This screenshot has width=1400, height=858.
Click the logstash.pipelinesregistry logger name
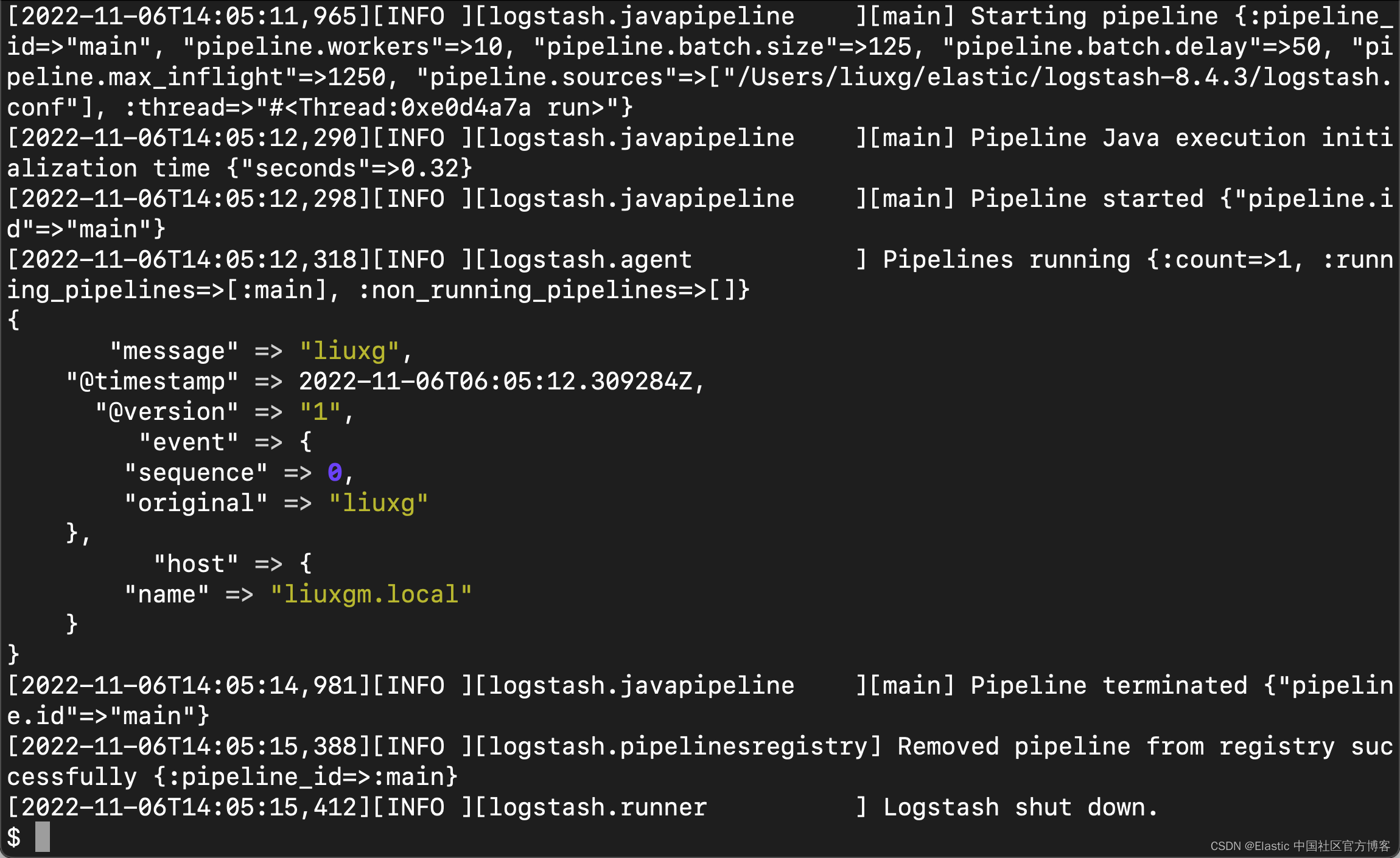(677, 747)
